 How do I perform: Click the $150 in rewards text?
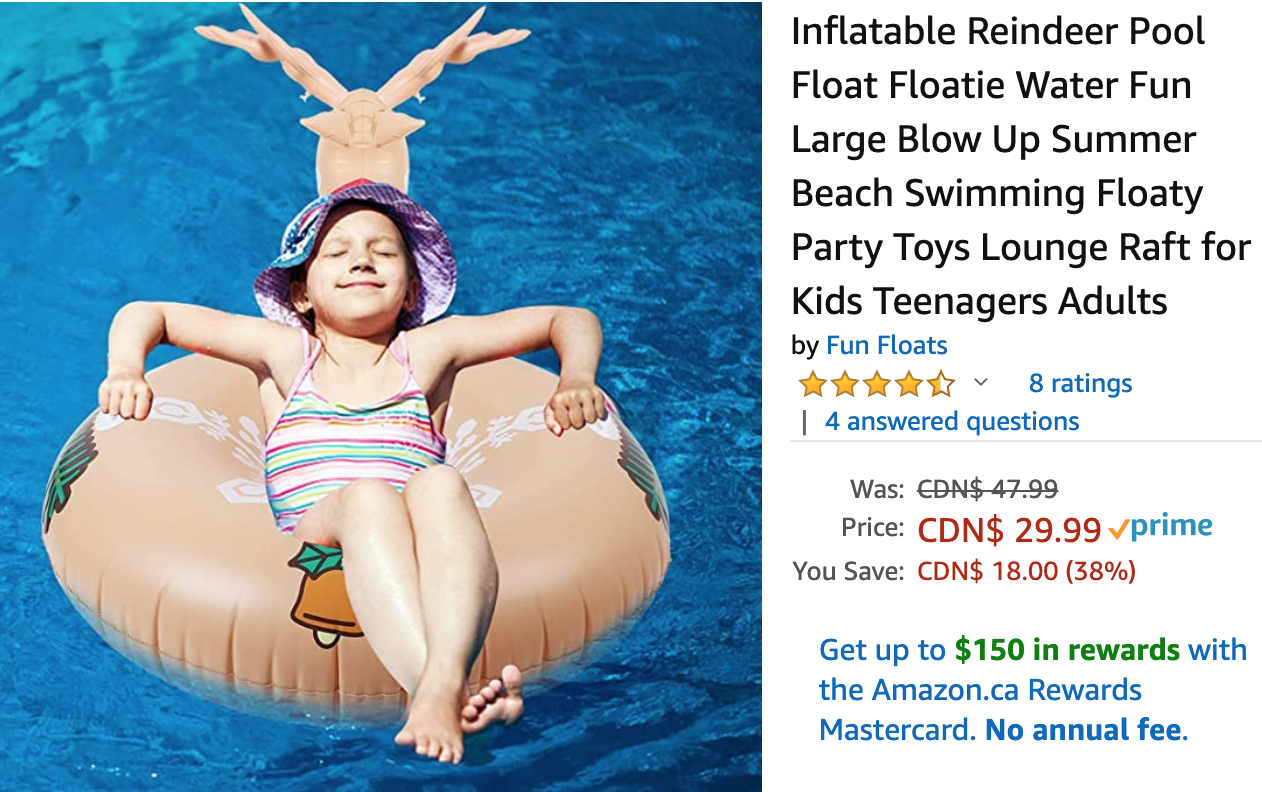point(1067,650)
